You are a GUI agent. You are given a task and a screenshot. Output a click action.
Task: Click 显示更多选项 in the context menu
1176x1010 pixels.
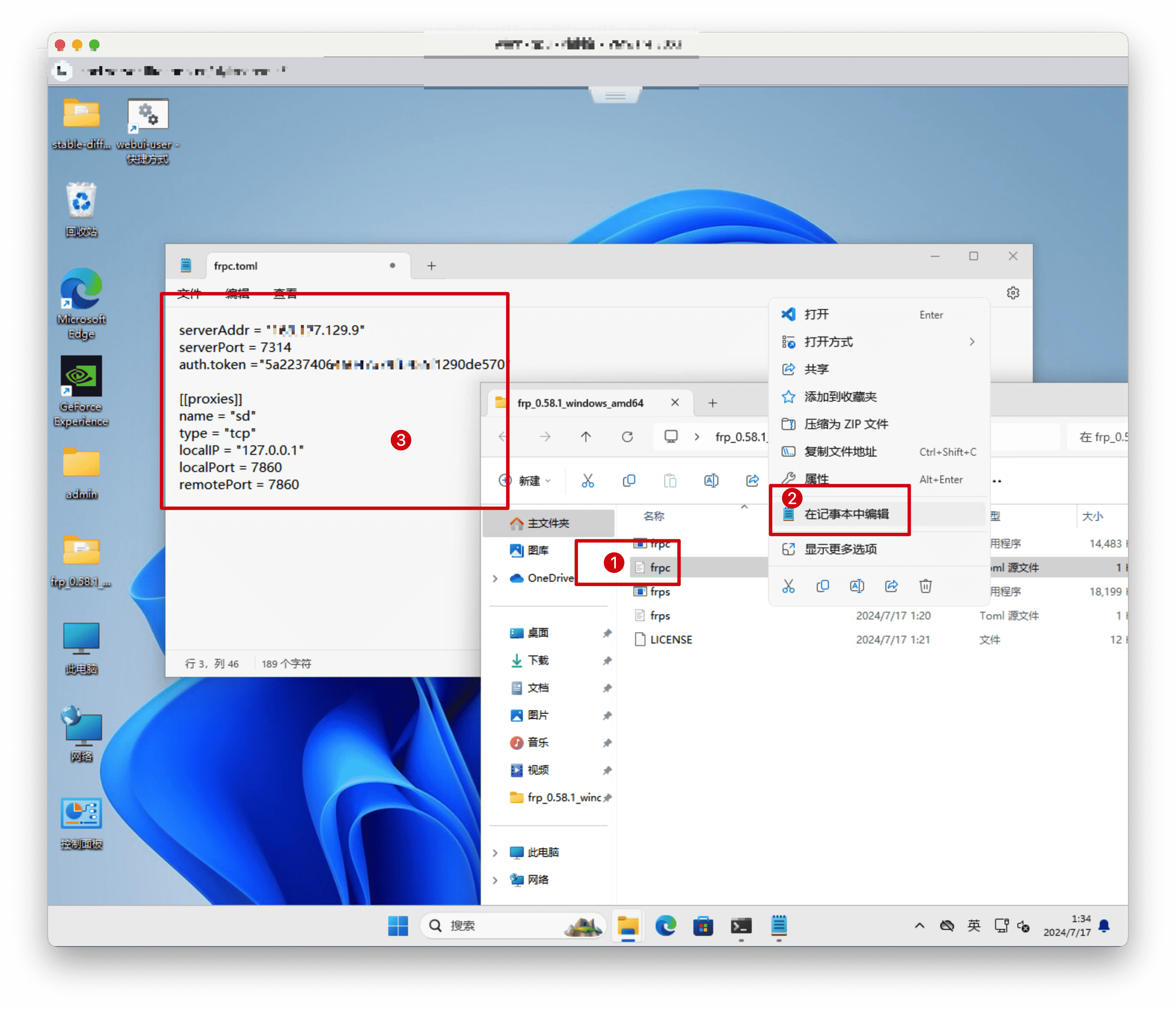click(840, 549)
